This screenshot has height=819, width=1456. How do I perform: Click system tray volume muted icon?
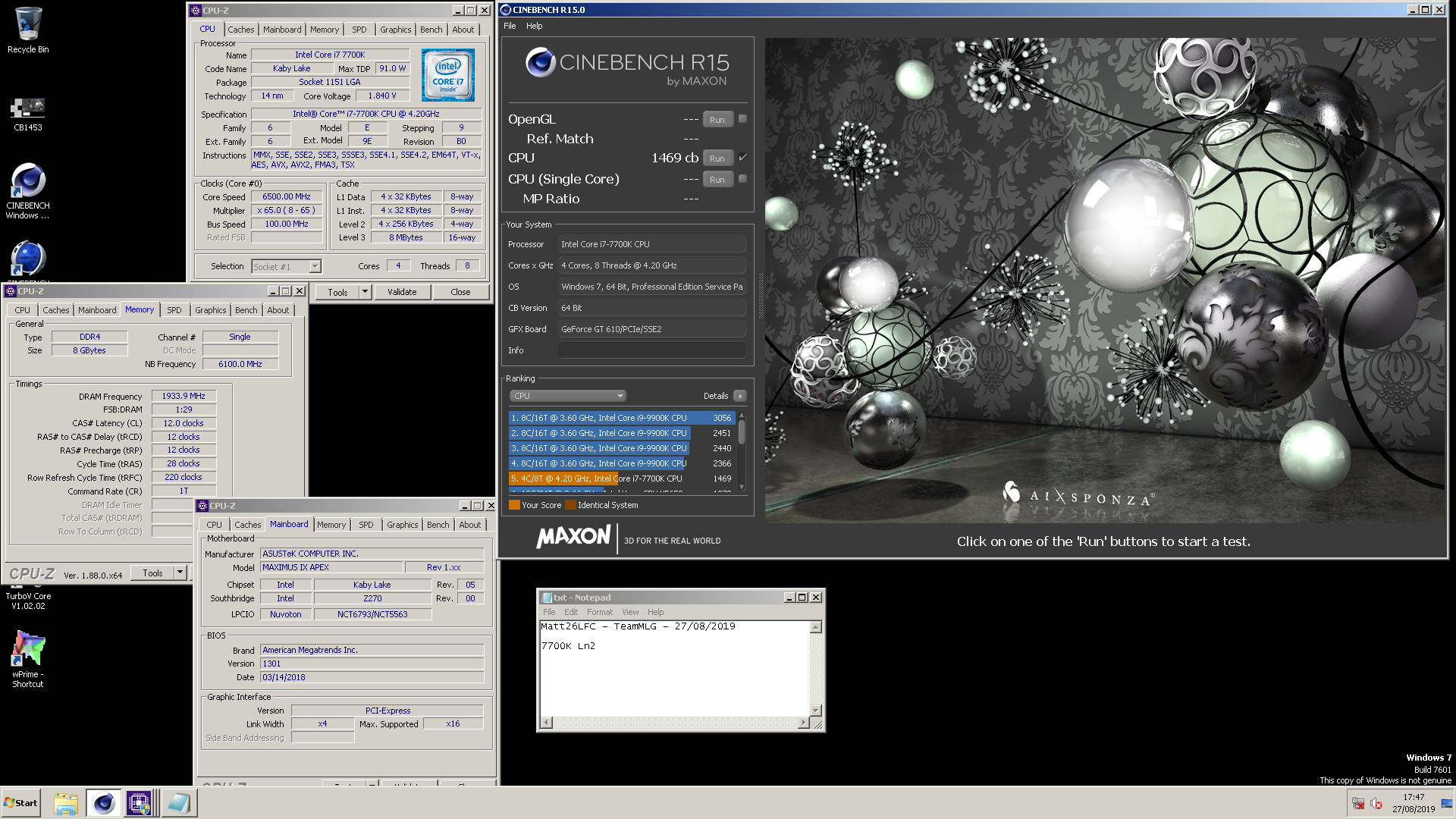[x=1377, y=804]
